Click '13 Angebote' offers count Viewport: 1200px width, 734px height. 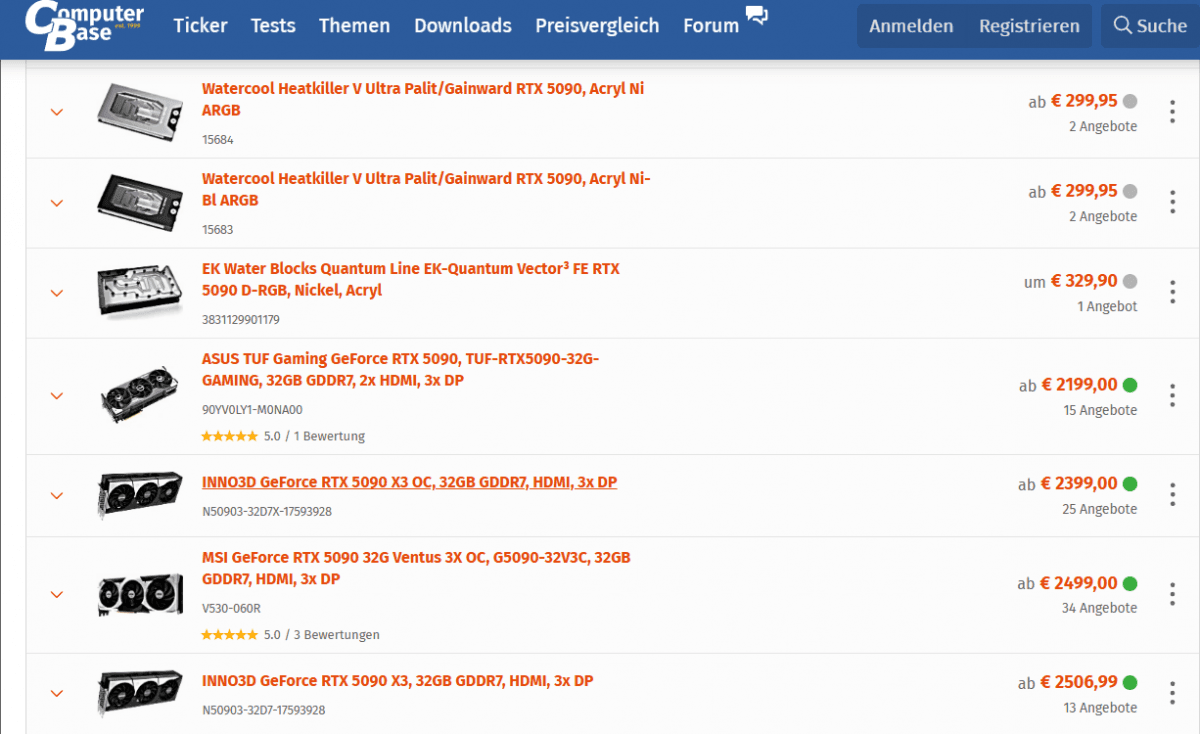[1100, 708]
